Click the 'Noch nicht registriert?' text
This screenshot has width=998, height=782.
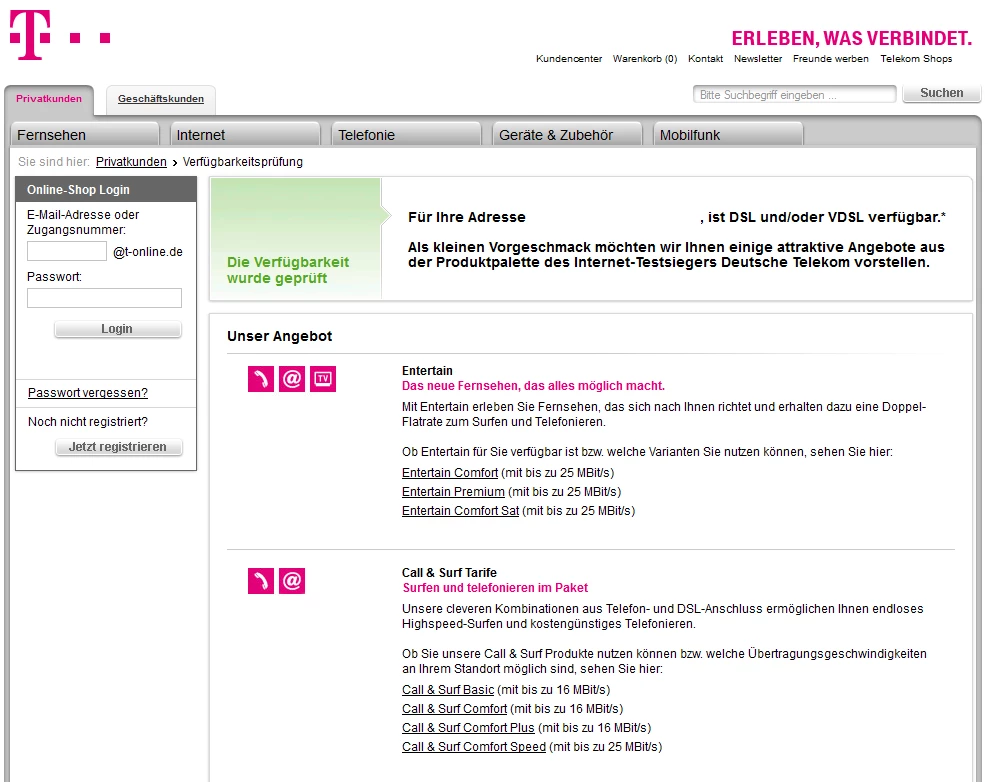(88, 422)
